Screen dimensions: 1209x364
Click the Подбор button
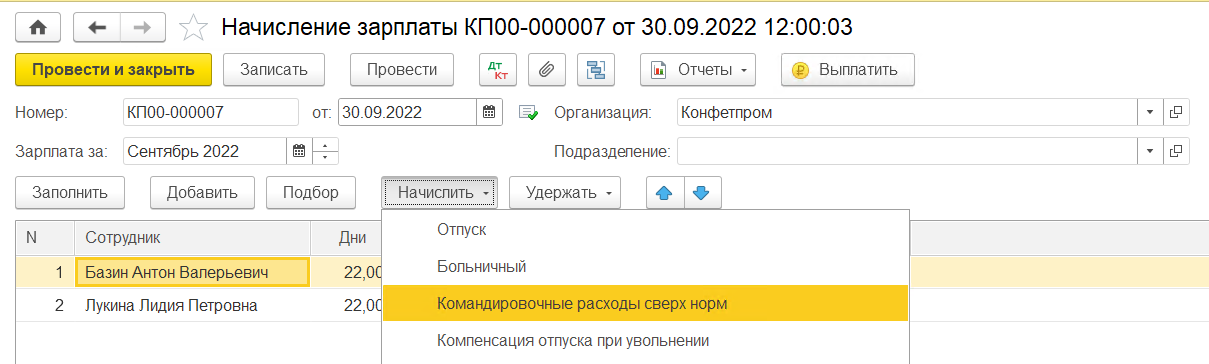coord(311,192)
